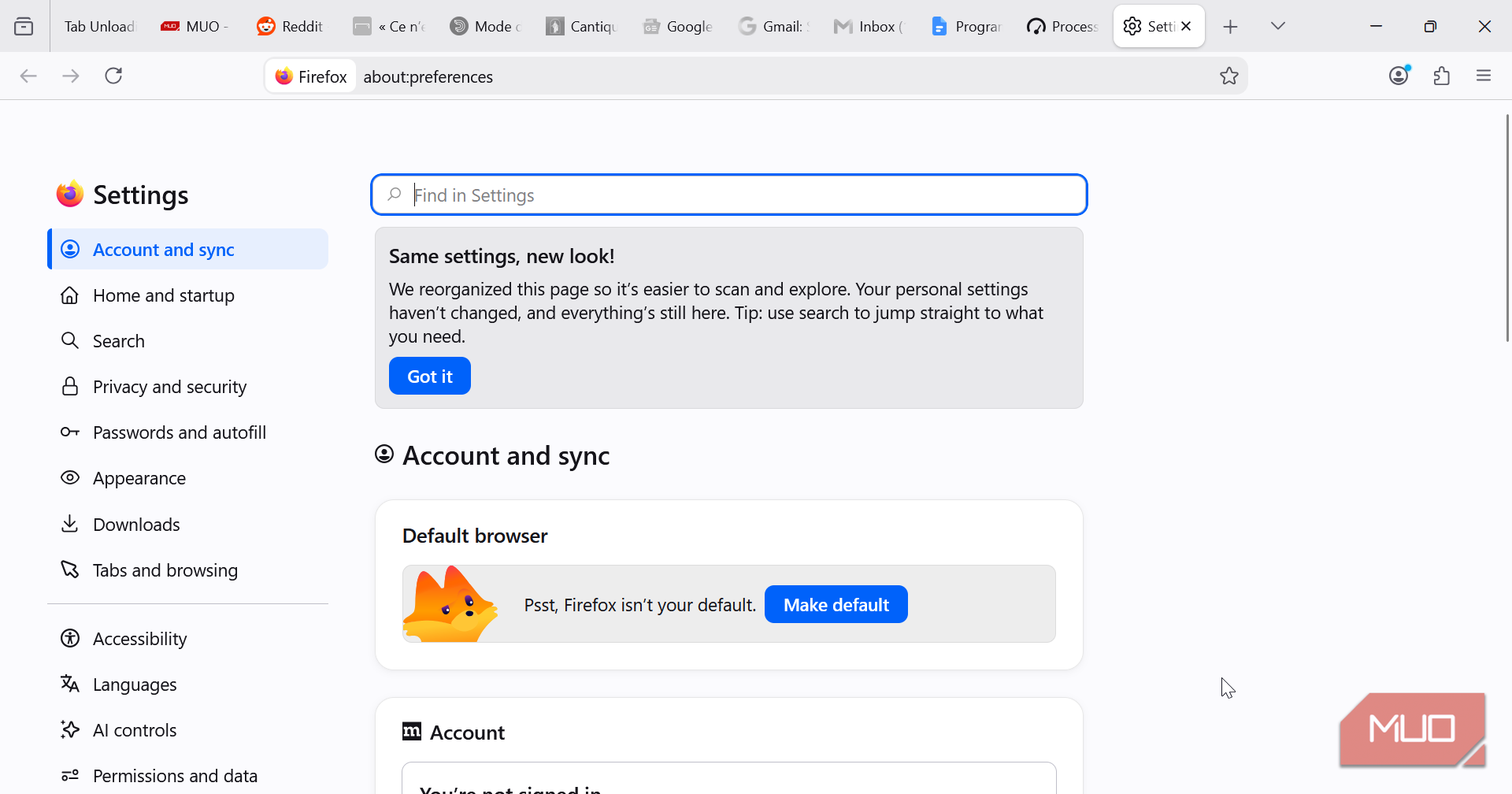The height and width of the screenshot is (794, 1512).
Task: Open Privacy and security settings
Action: coord(188,387)
